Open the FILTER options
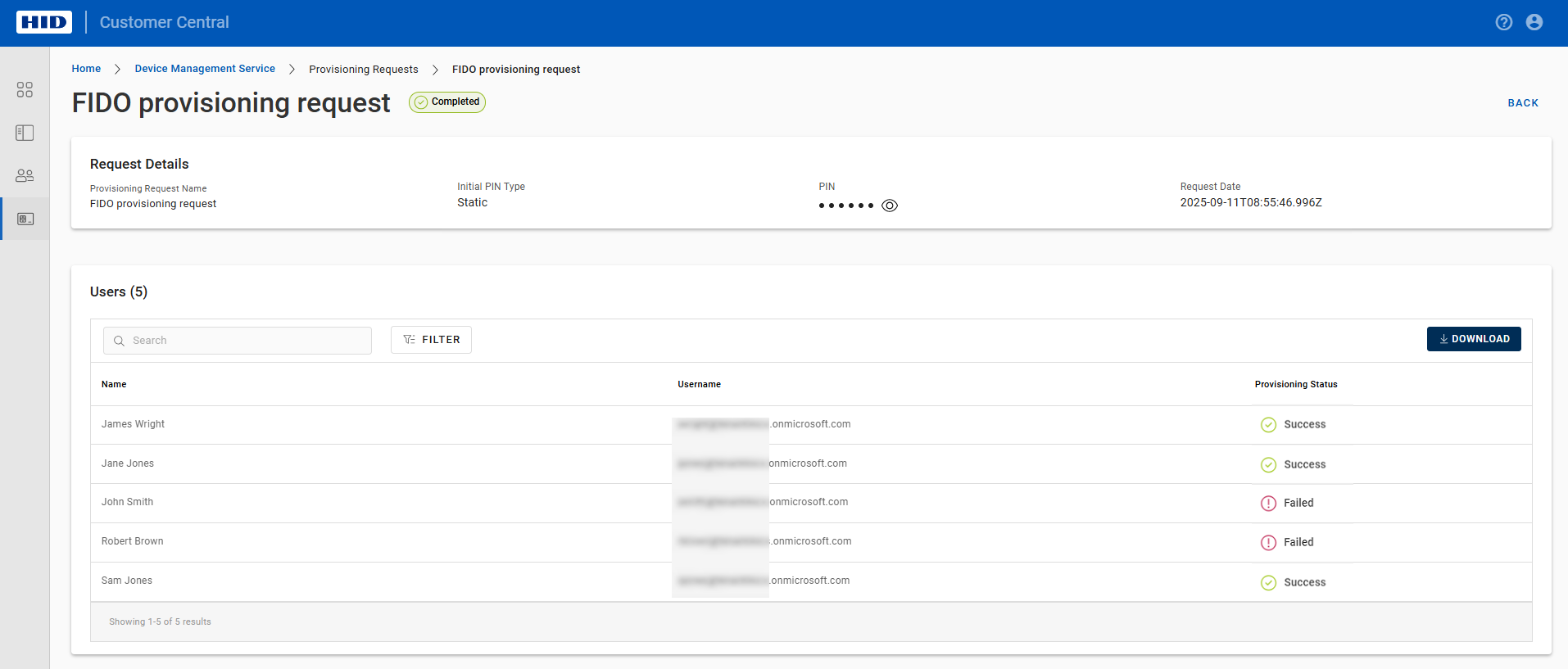Image resolution: width=1568 pixels, height=669 pixels. click(431, 340)
